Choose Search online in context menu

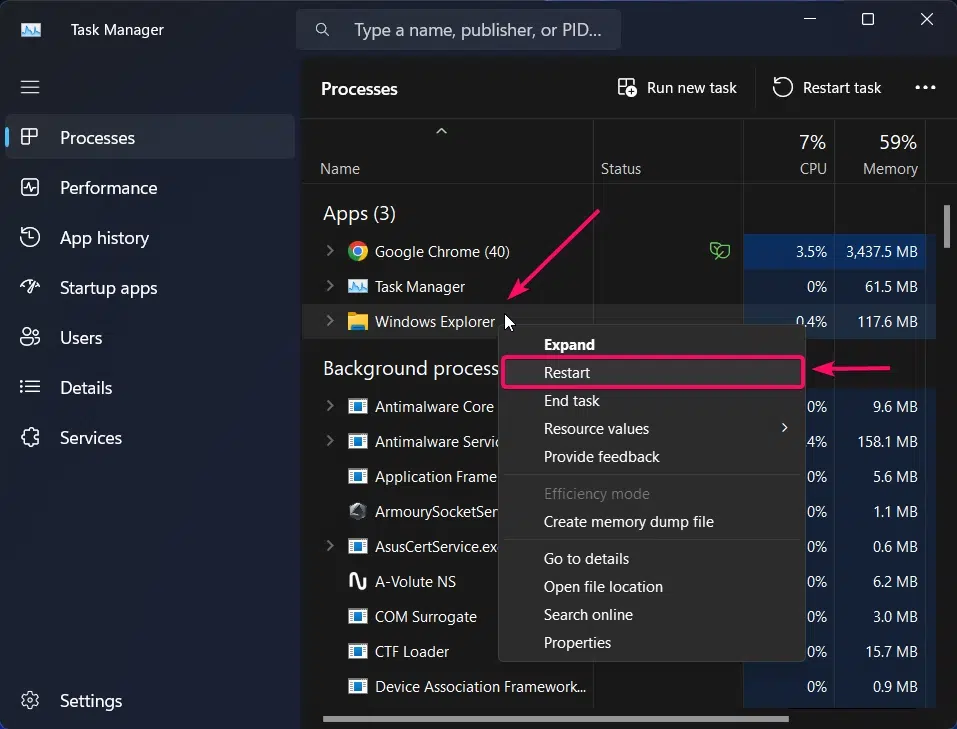coord(652,614)
